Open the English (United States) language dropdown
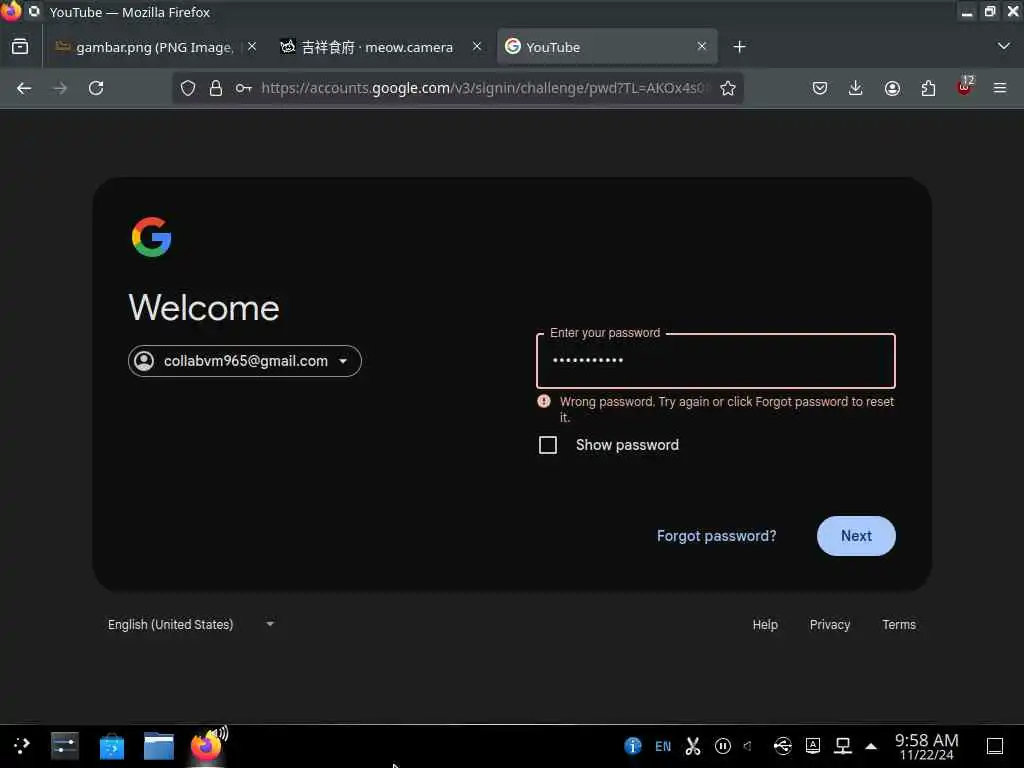Screen dimensions: 1024x768 (x=191, y=625)
